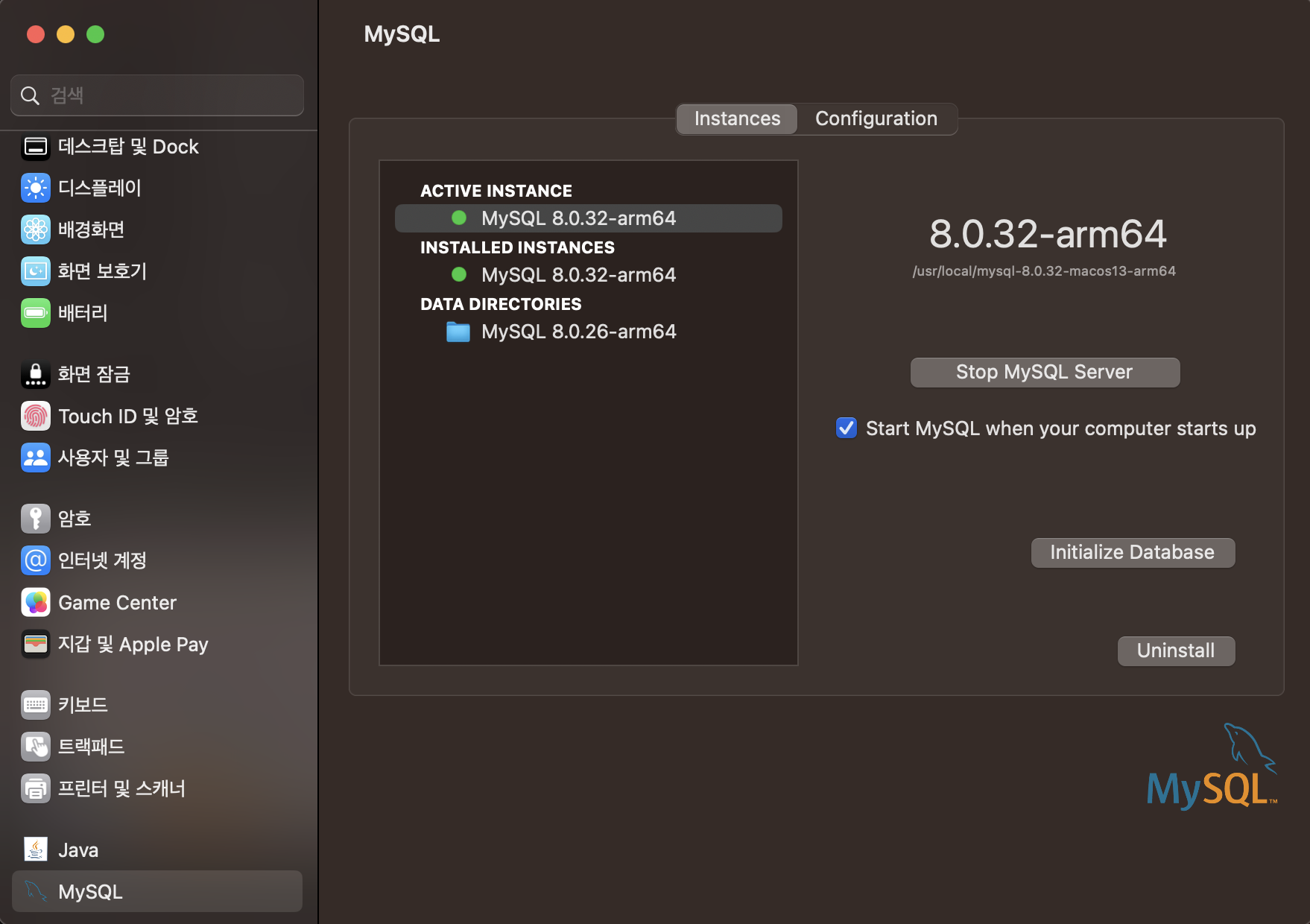This screenshot has width=1310, height=924.
Task: Open the 사용자 및 그룹 users icon
Action: (36, 458)
